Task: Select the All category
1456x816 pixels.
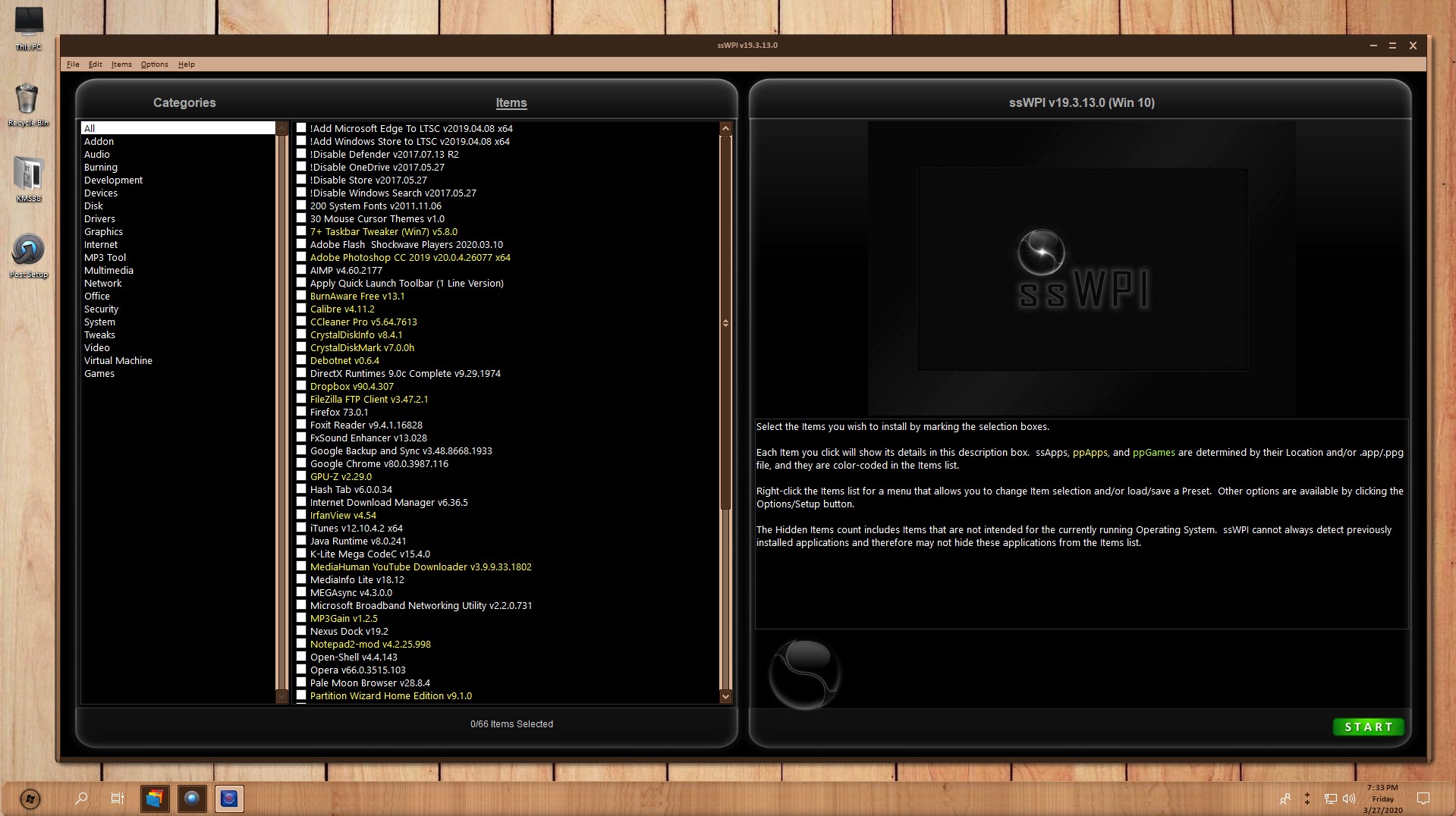Action: [x=178, y=128]
